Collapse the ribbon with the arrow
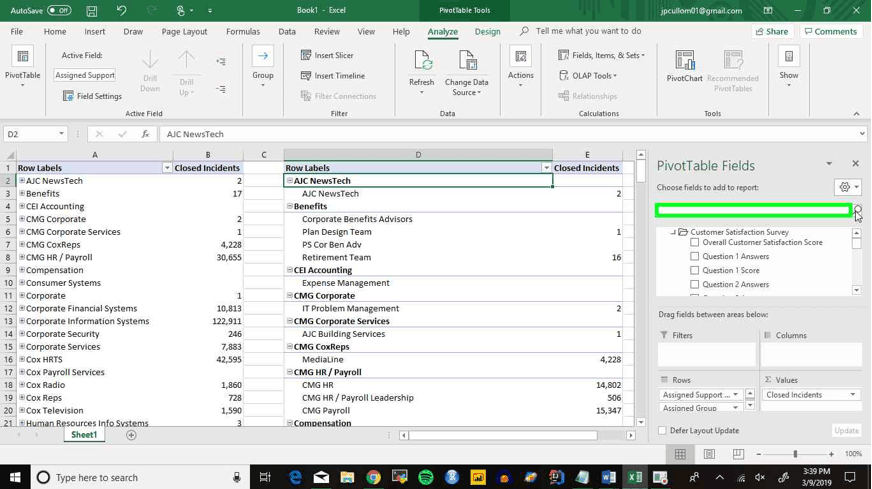Image resolution: width=872 pixels, height=489 pixels. tap(856, 113)
